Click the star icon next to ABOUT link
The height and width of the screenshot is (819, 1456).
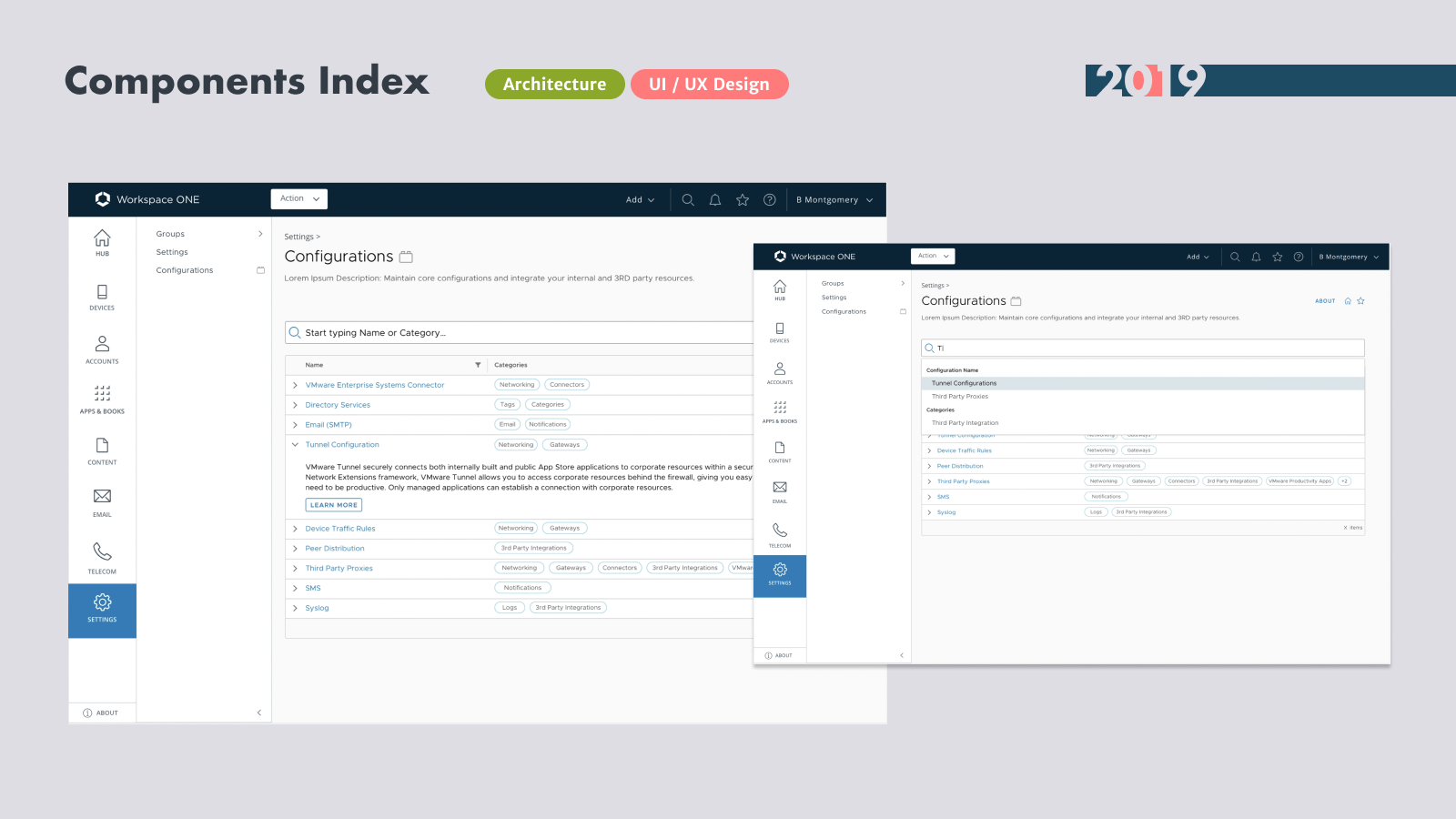(1361, 301)
